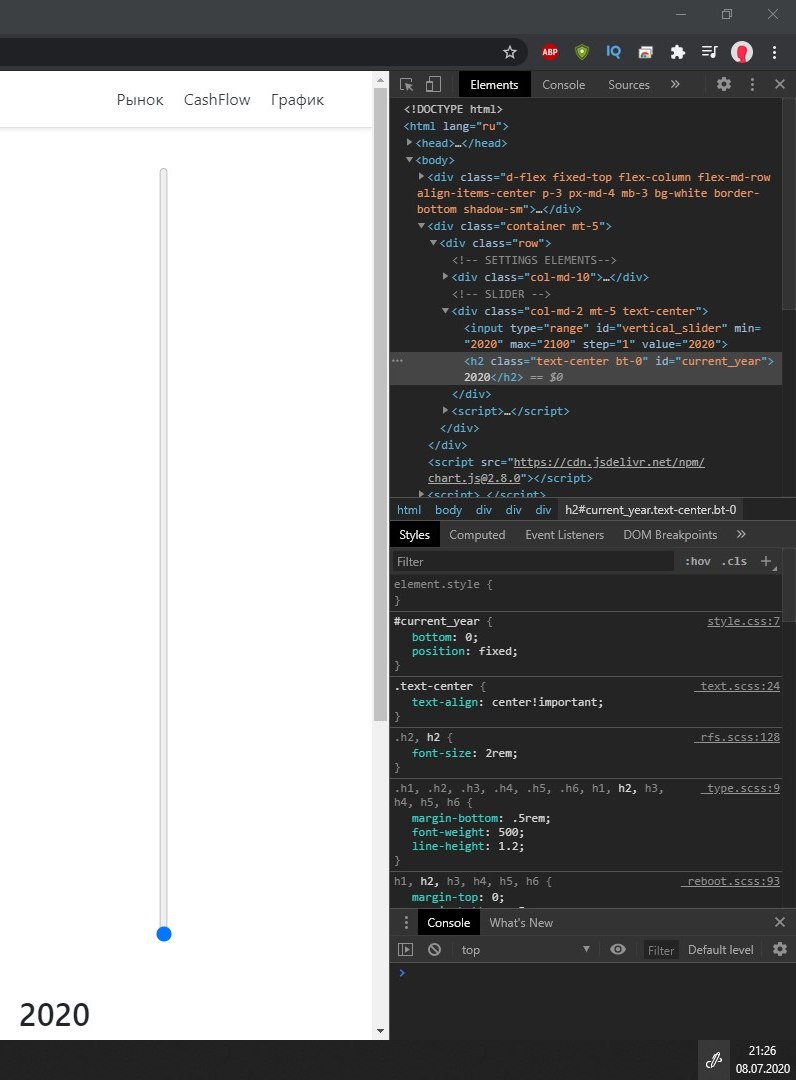Clear the console output

pyautogui.click(x=434, y=949)
